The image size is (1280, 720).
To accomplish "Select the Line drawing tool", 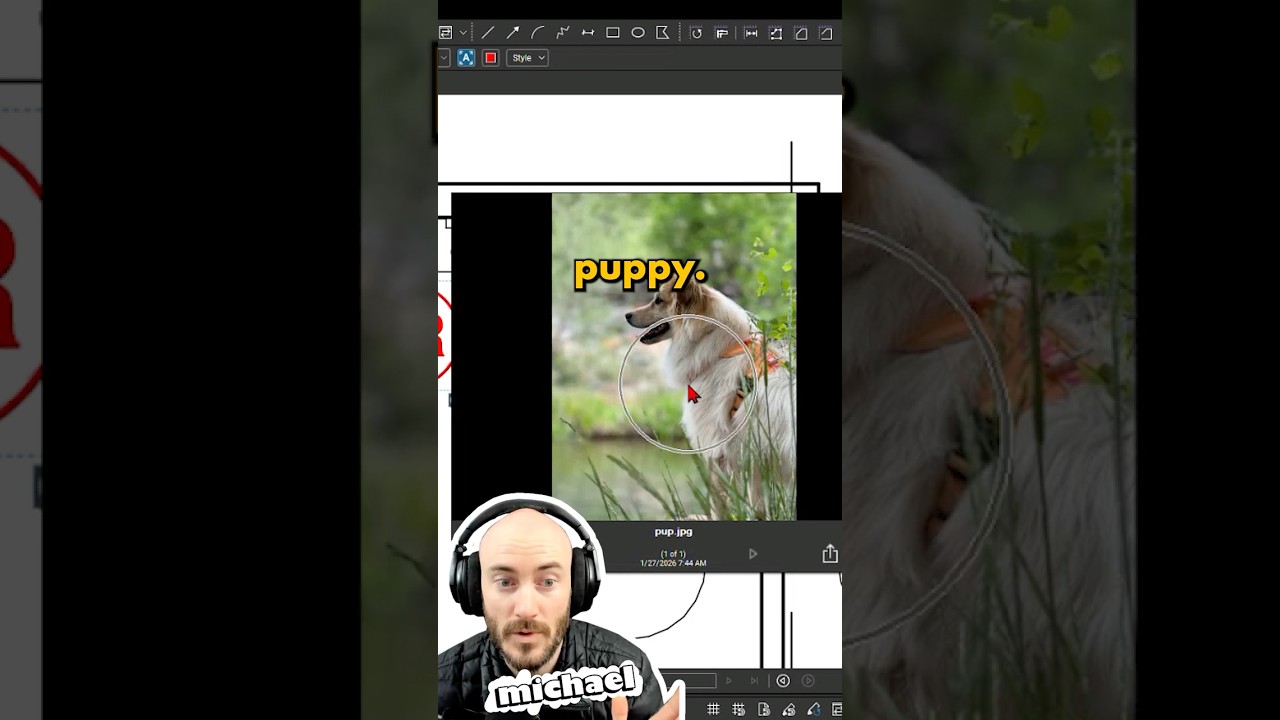I will (x=488, y=33).
